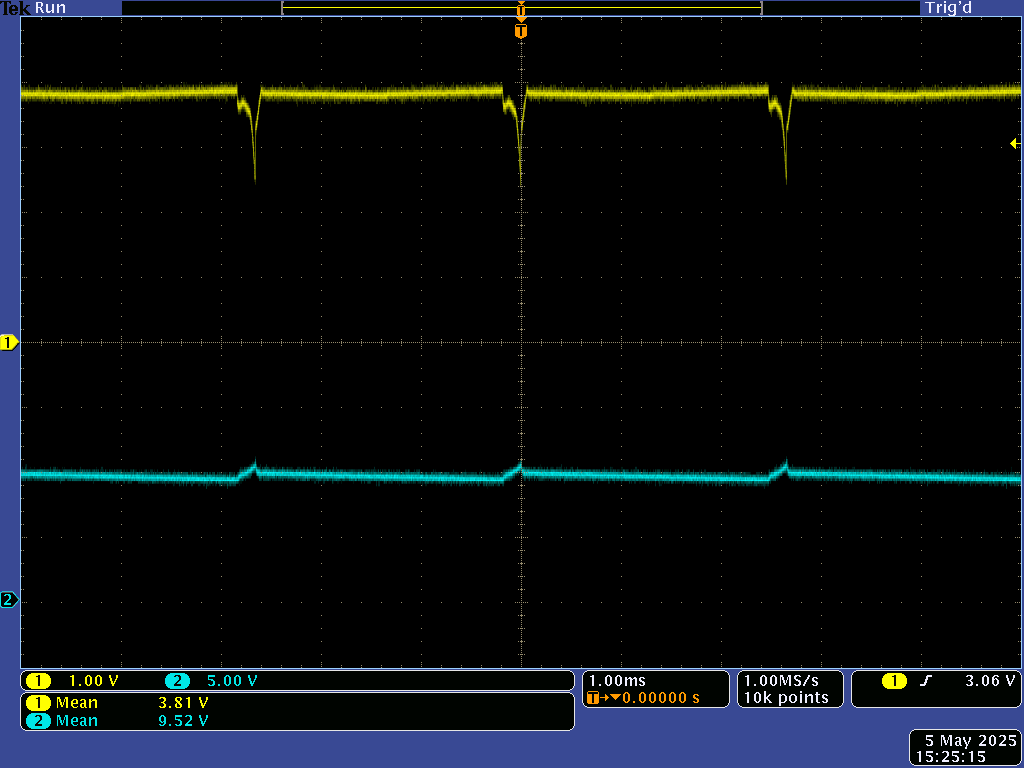Click the Mean value 3.81 V

click(x=184, y=703)
